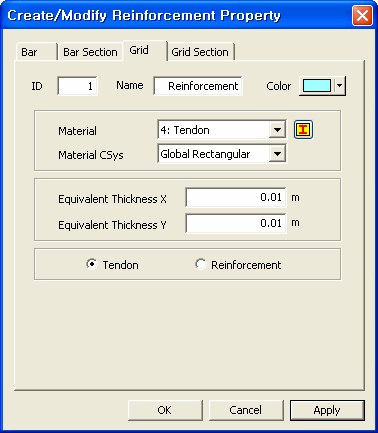Select the Reinforcement radio button
Screen dimensions: 378x433
[201, 264]
